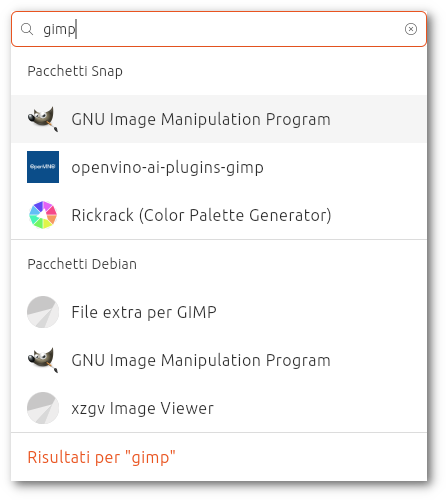This screenshot has width=446, height=500.
Task: Select File extra per GIMP package
Action: 219,312
